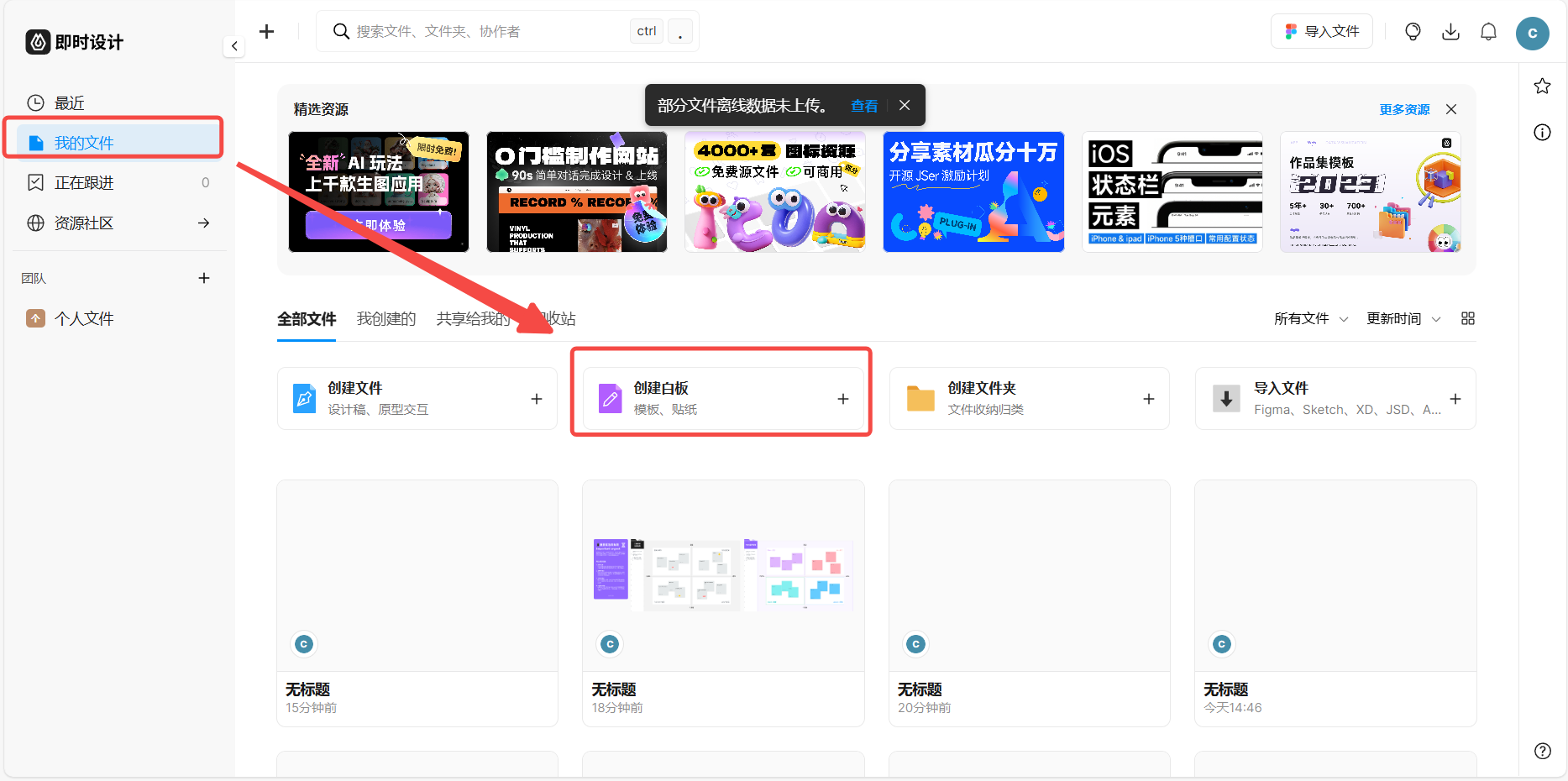Click the 创建文件夹 card

[1030, 398]
